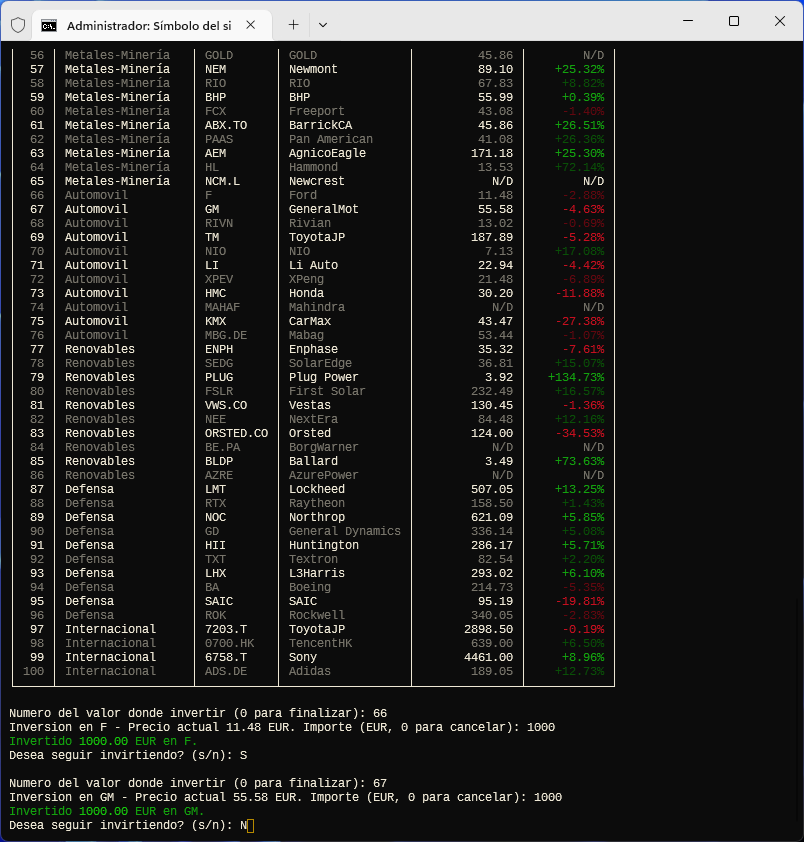Maximize the terminal window

tap(733, 21)
